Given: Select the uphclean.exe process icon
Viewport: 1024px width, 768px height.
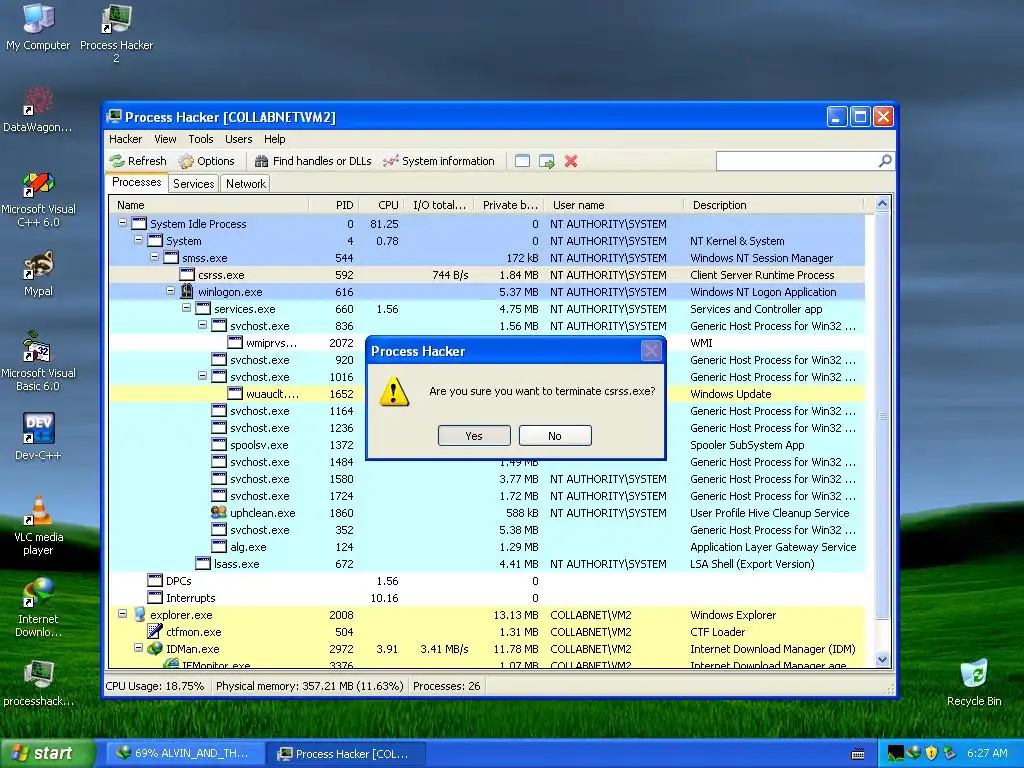Looking at the screenshot, I should 219,513.
